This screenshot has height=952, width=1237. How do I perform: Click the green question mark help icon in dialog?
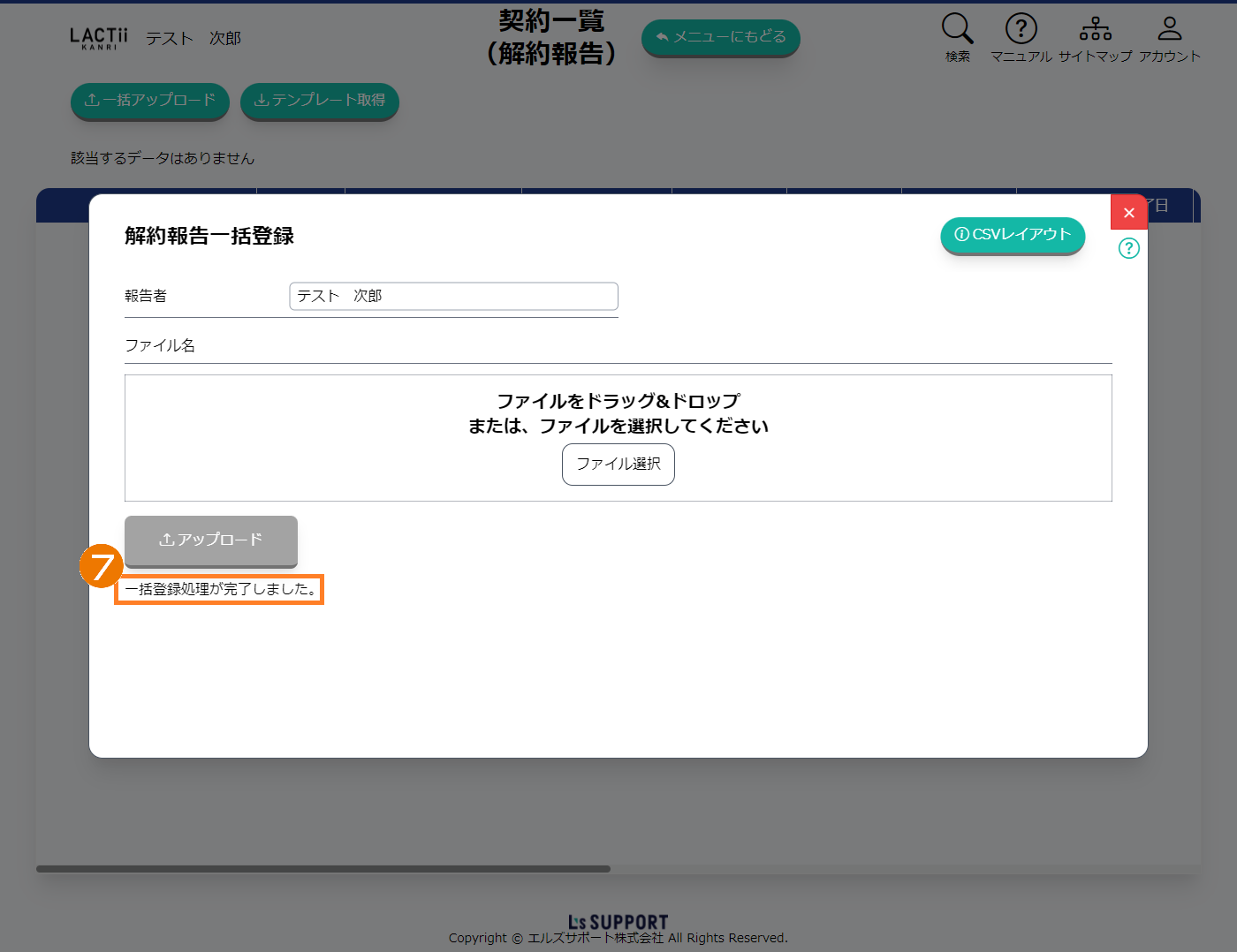coord(1128,248)
